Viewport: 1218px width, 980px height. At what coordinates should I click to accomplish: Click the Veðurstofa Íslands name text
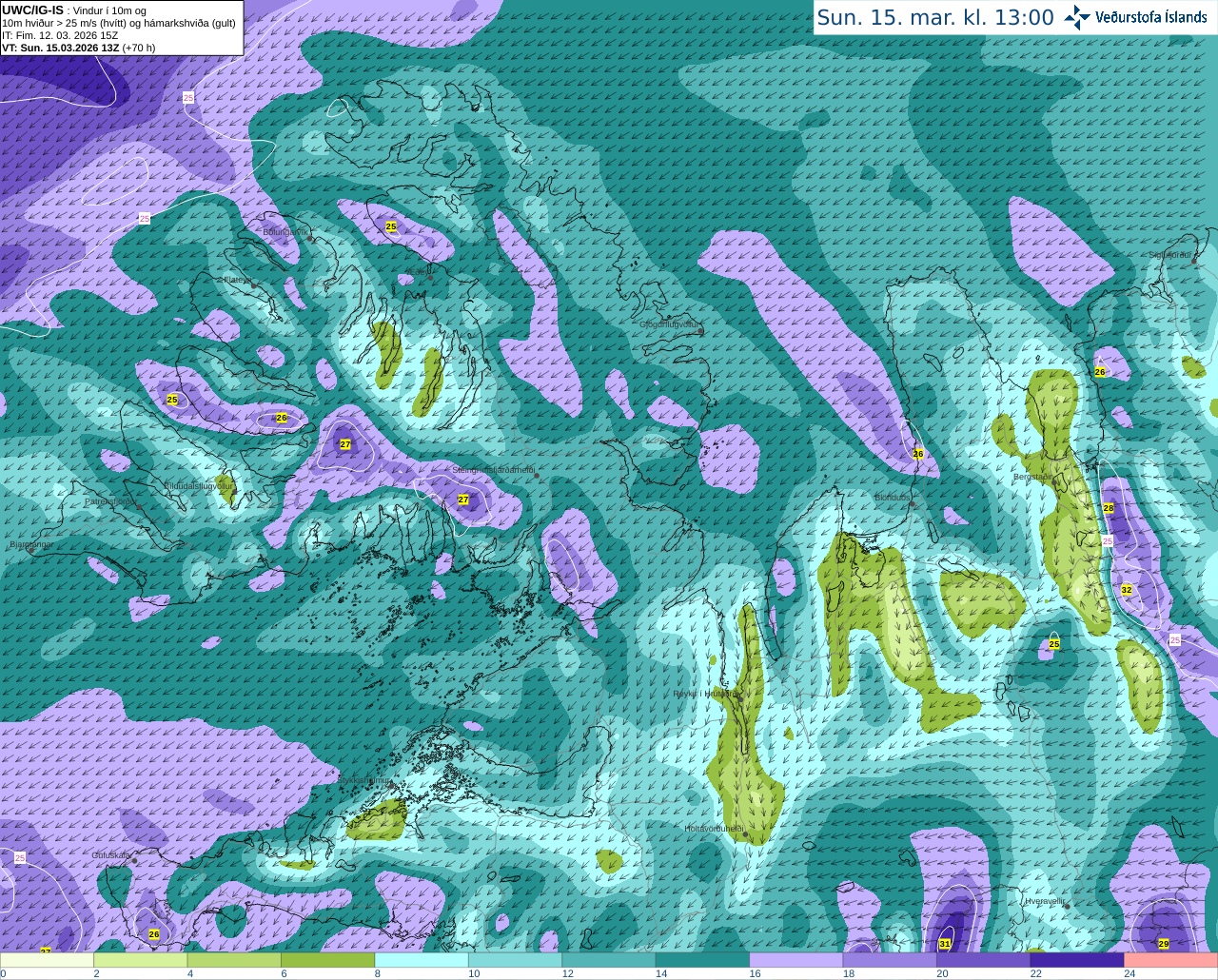(1151, 17)
